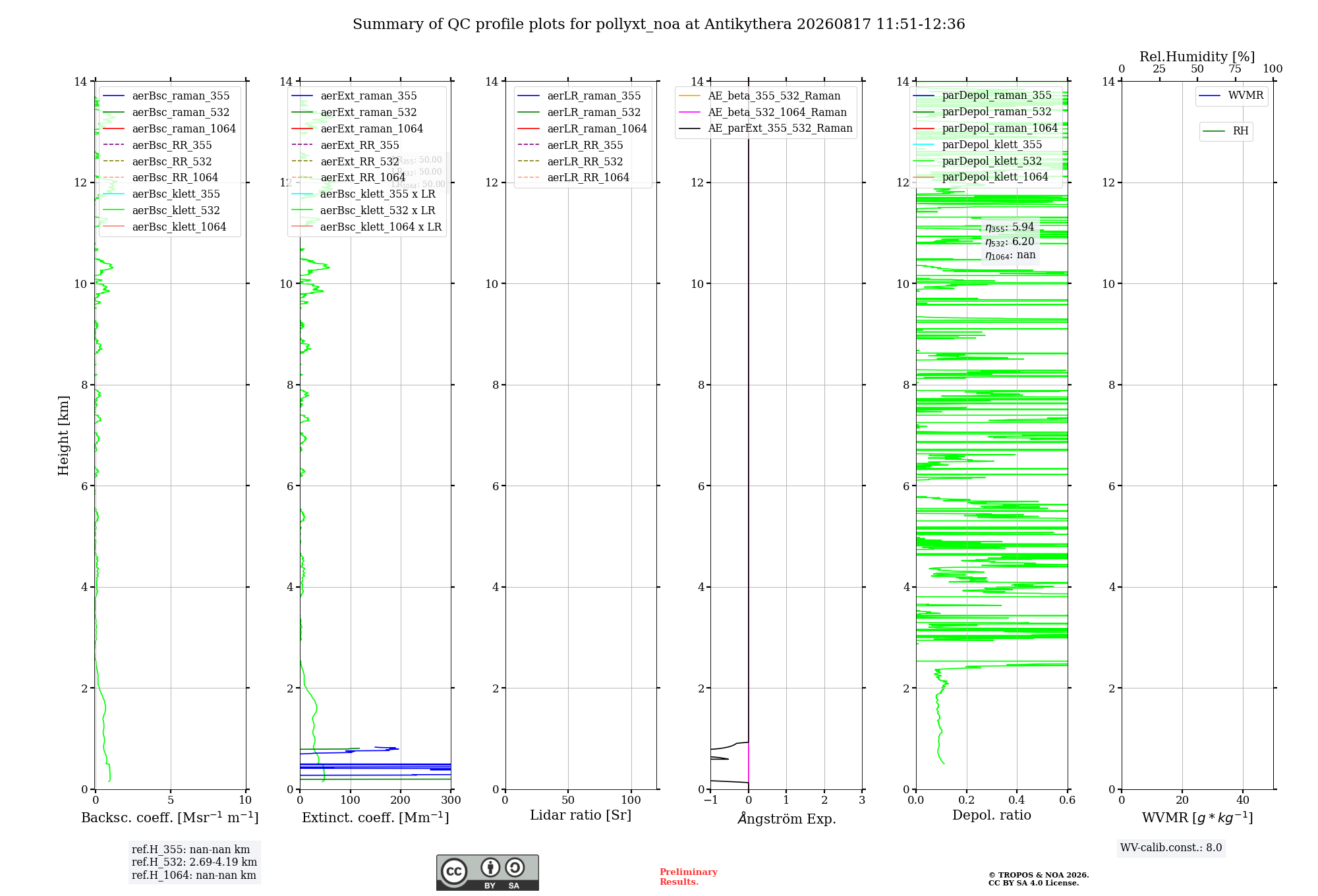Click legend entry AE_beta_355_532_Raman
This screenshot has width=1318, height=896.
(760, 96)
